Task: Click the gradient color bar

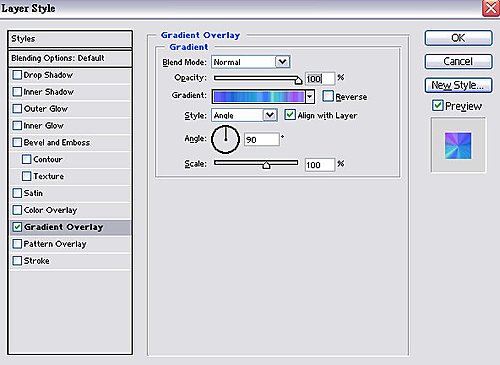Action: (259, 97)
